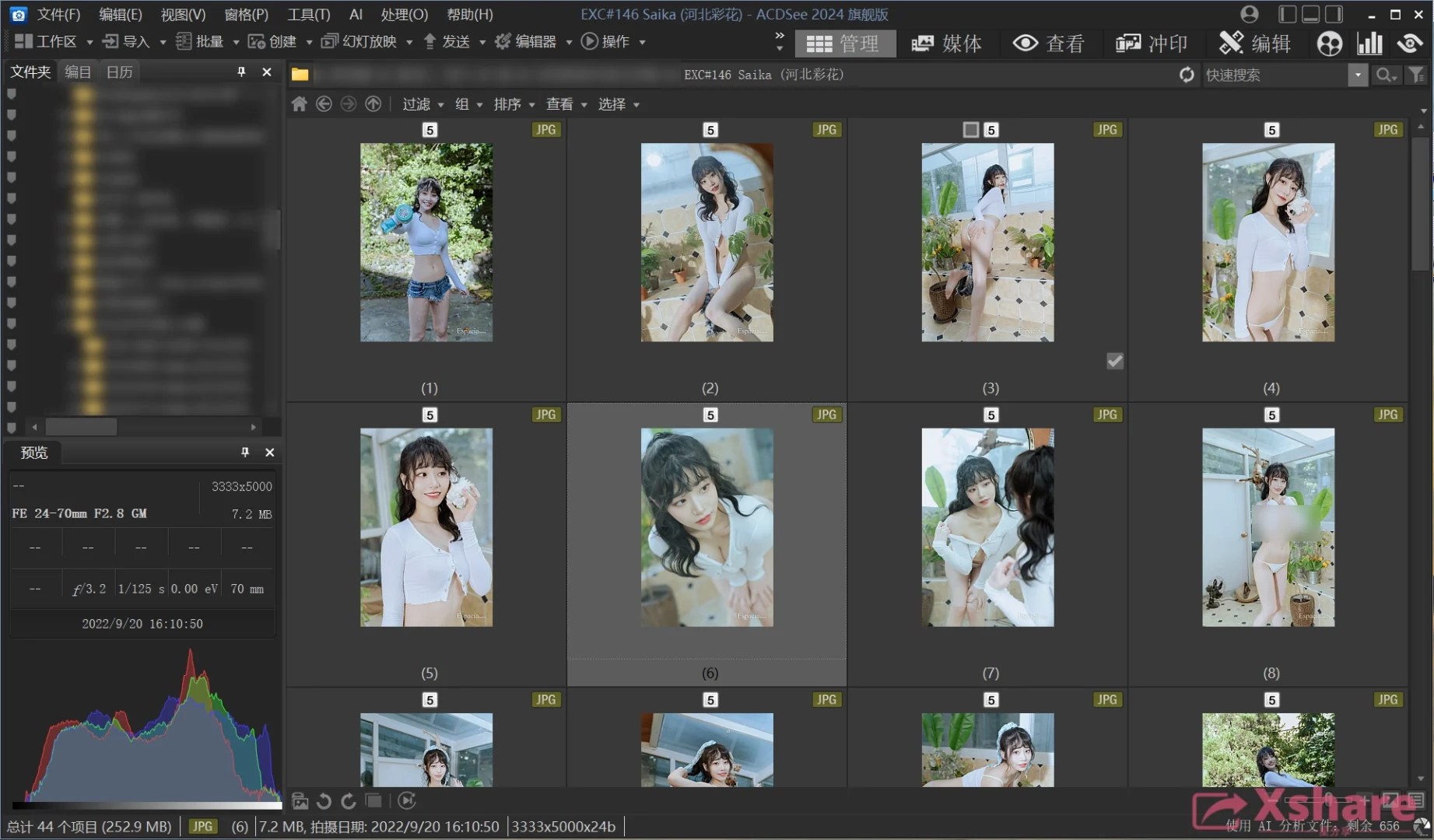Select thumbnail image (4)
This screenshot has height=840, width=1434.
pos(1268,242)
